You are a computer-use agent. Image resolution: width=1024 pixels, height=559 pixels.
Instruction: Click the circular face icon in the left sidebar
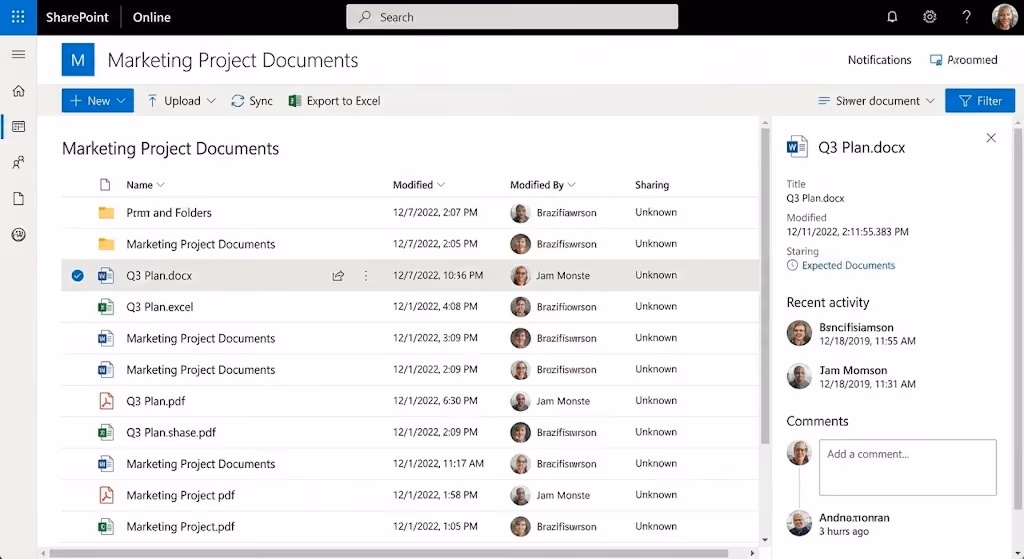click(x=18, y=234)
